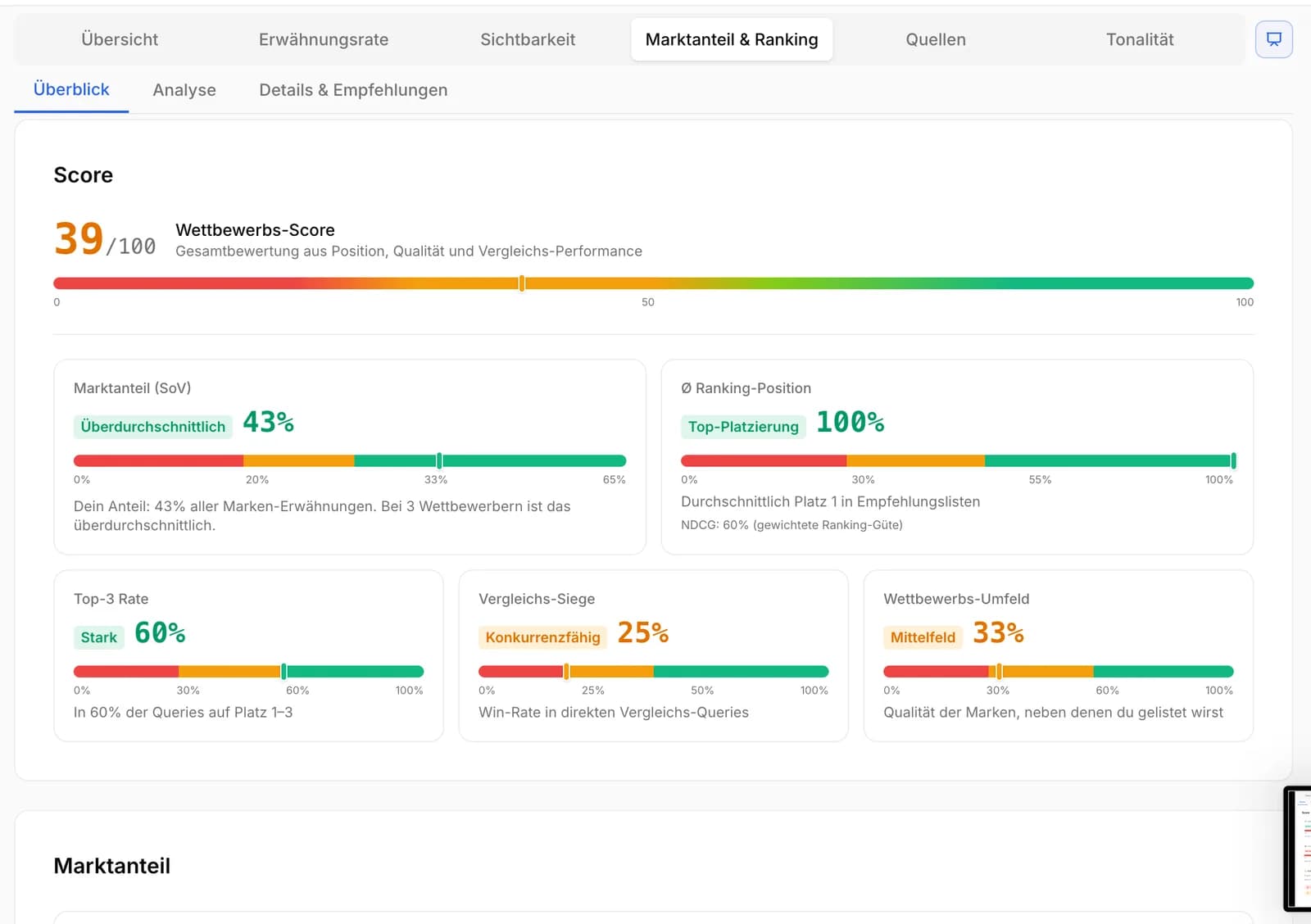Screen dimensions: 1311x924
Task: Open the presentation mode icon button
Action: (1273, 39)
